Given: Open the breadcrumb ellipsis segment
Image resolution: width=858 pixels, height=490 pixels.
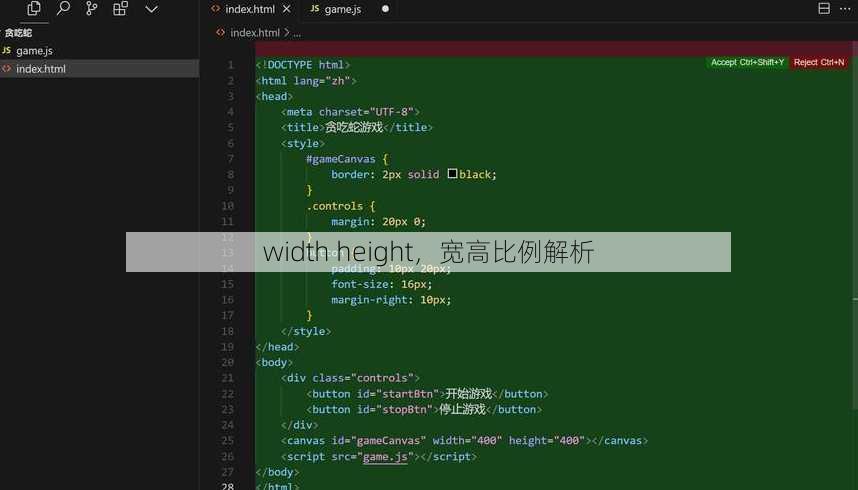Looking at the screenshot, I should point(297,33).
